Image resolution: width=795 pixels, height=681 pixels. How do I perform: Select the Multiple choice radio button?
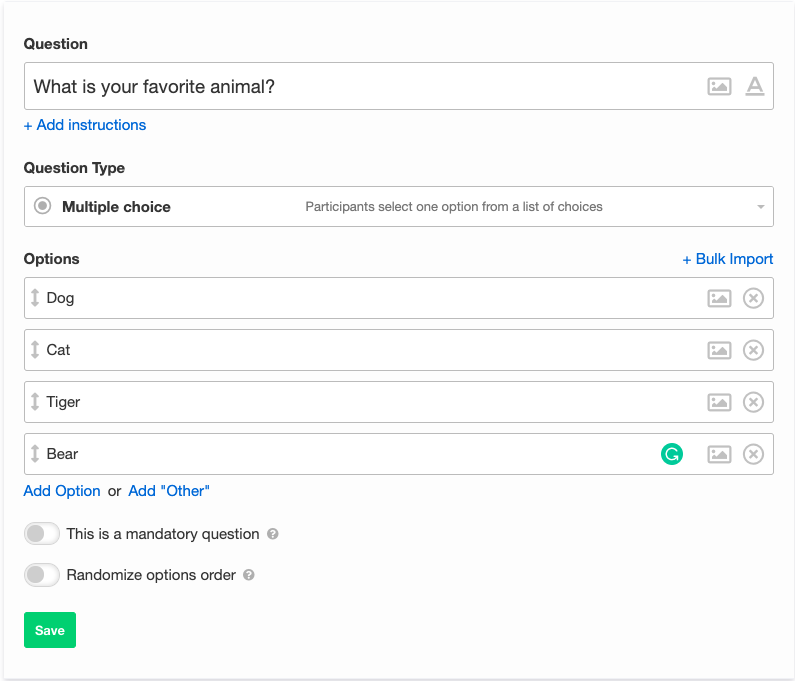coord(43,207)
